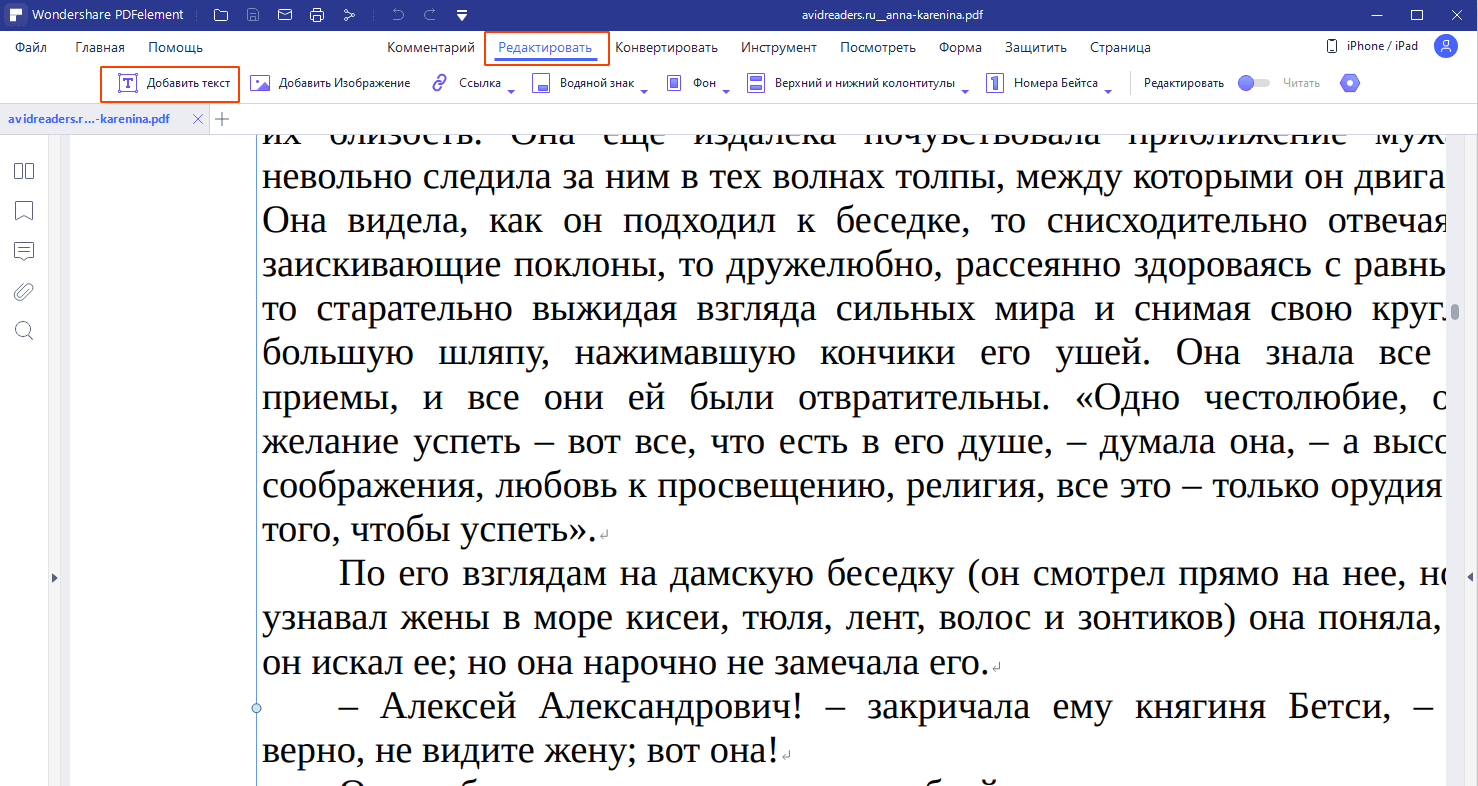1478x786 pixels.
Task: Click the Фон background tool
Action: pos(691,83)
